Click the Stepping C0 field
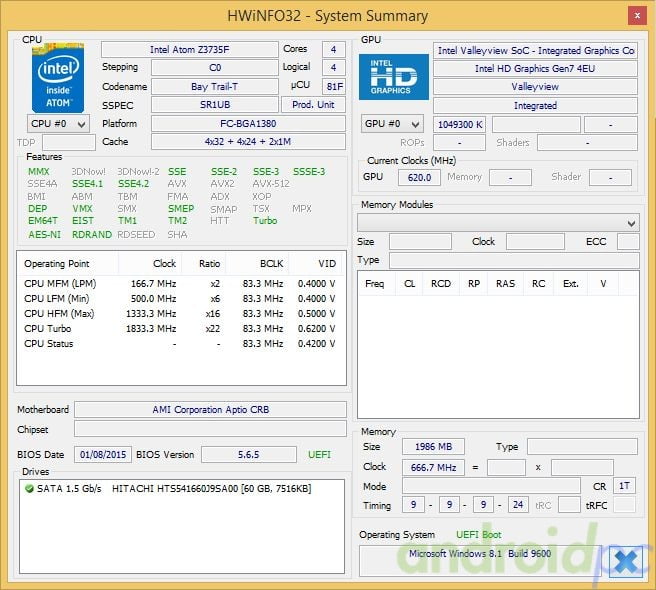 coord(215,67)
